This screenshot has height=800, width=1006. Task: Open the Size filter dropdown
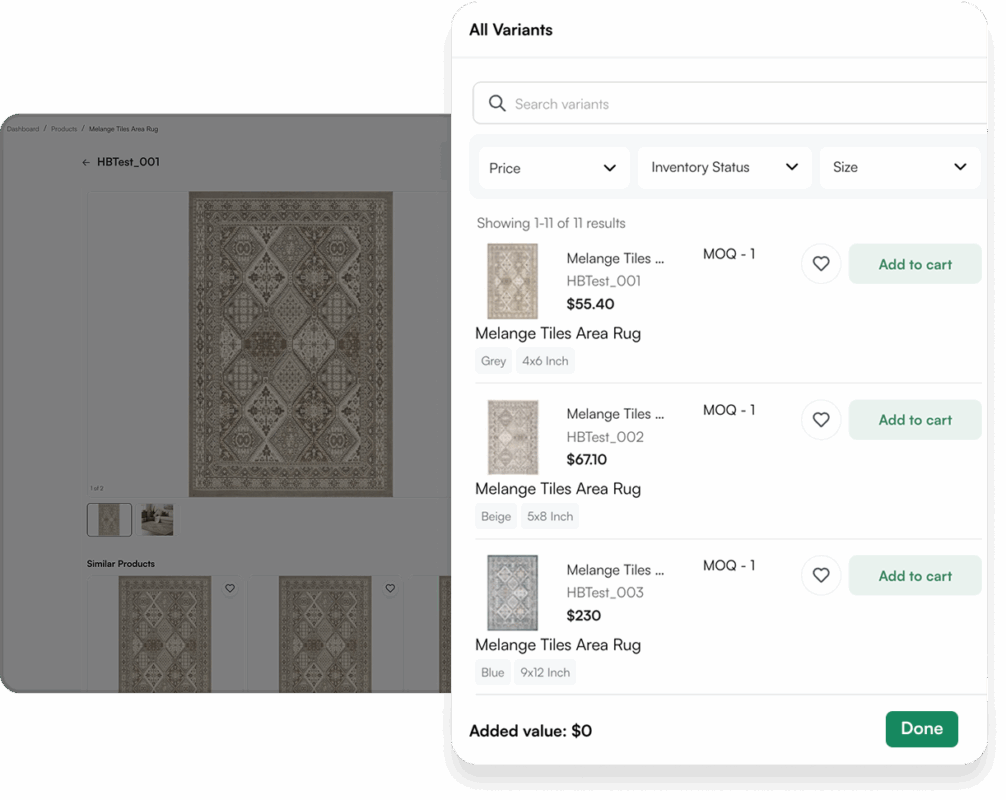(x=899, y=168)
